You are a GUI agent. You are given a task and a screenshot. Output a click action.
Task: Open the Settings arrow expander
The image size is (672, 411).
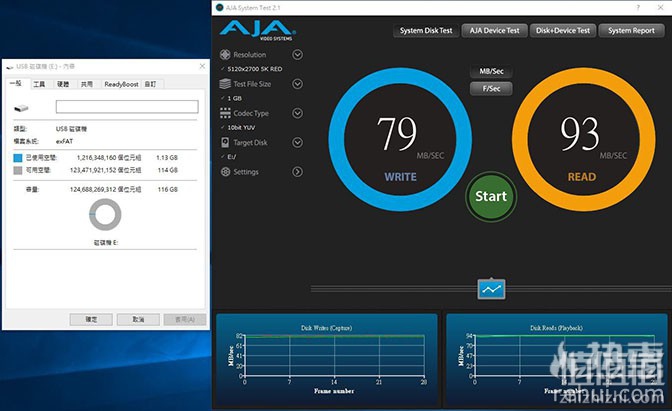click(297, 171)
